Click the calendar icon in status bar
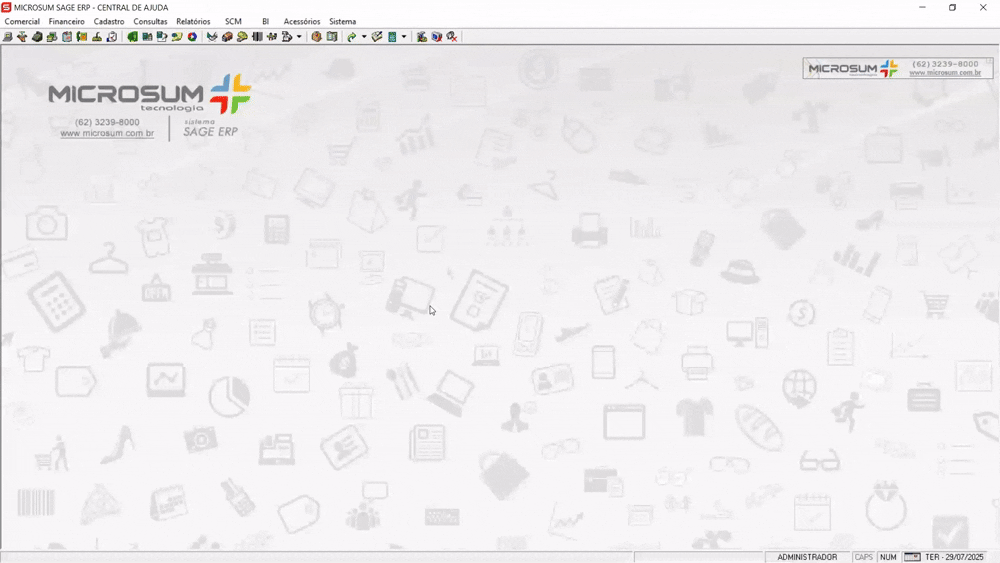The width and height of the screenshot is (1000, 563). coord(912,557)
